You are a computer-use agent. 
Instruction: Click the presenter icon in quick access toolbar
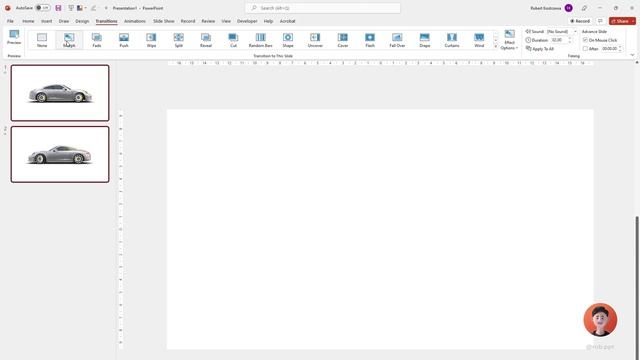point(71,8)
